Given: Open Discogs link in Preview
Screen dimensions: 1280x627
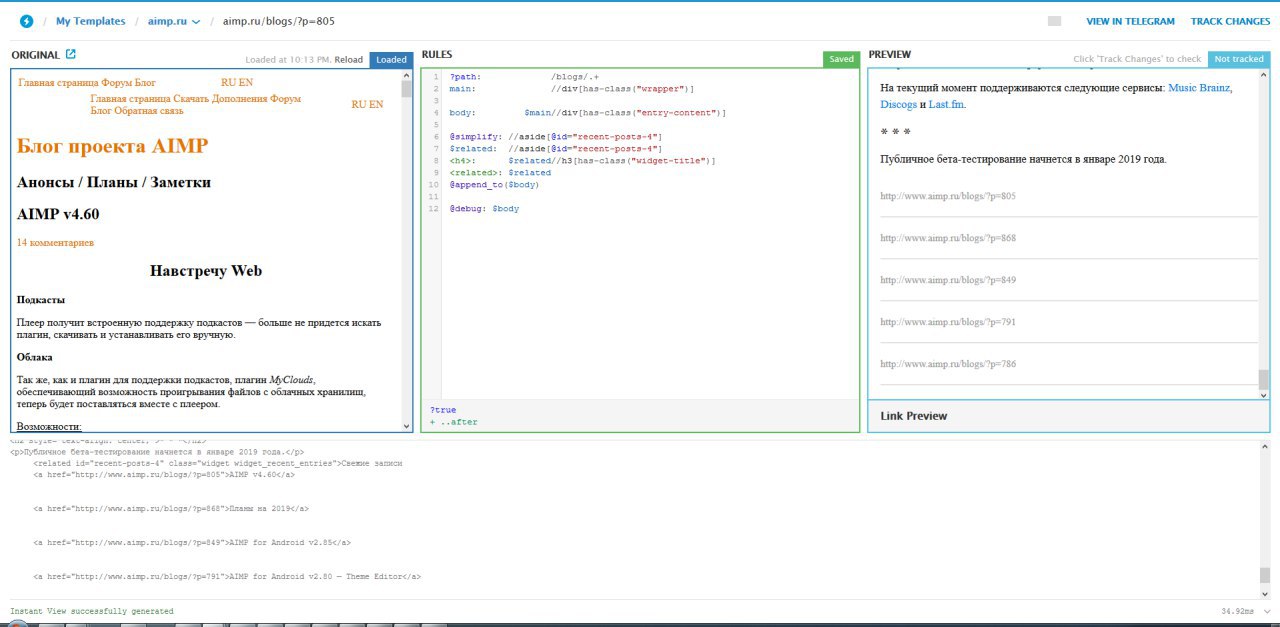Looking at the screenshot, I should (898, 104).
